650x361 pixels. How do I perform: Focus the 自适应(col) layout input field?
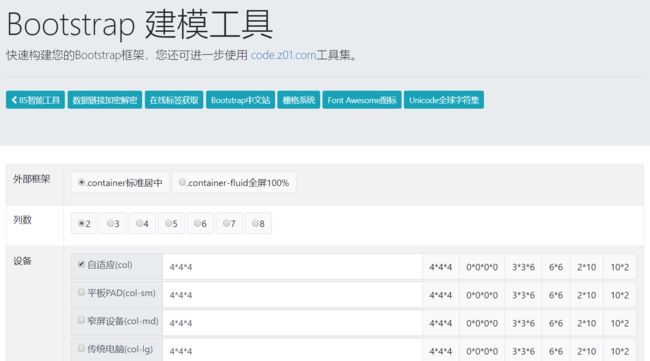click(293, 267)
